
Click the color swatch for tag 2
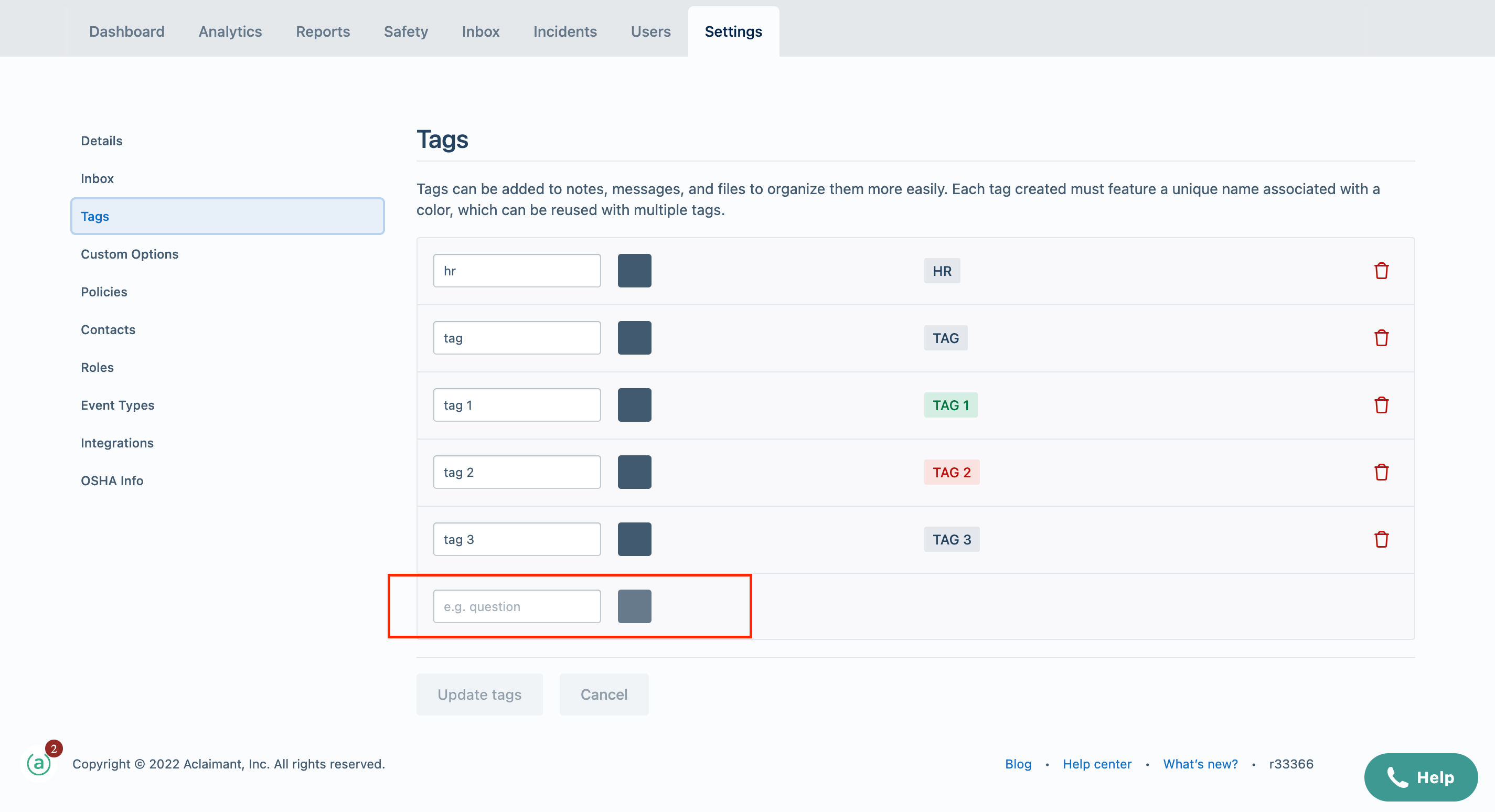point(634,472)
